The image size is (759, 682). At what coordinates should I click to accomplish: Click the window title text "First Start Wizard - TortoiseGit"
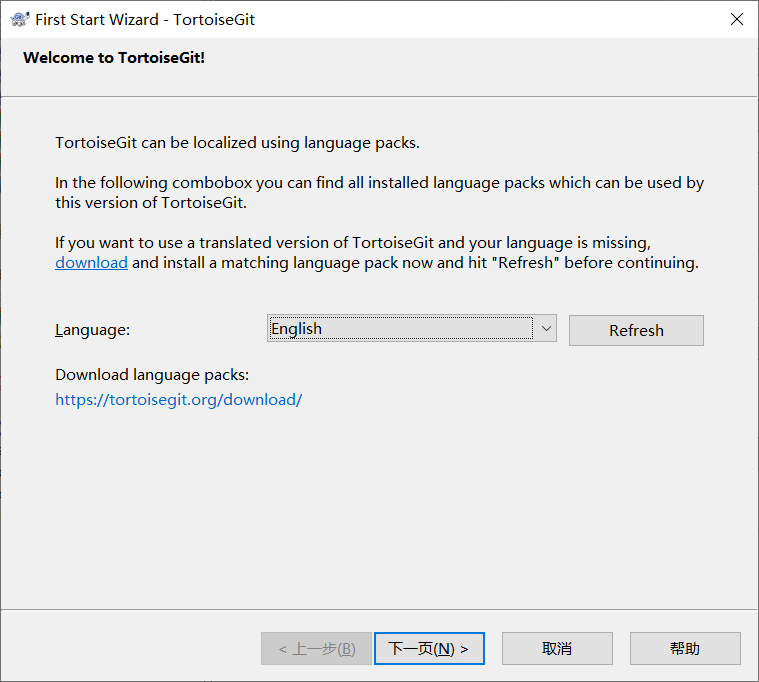145,19
